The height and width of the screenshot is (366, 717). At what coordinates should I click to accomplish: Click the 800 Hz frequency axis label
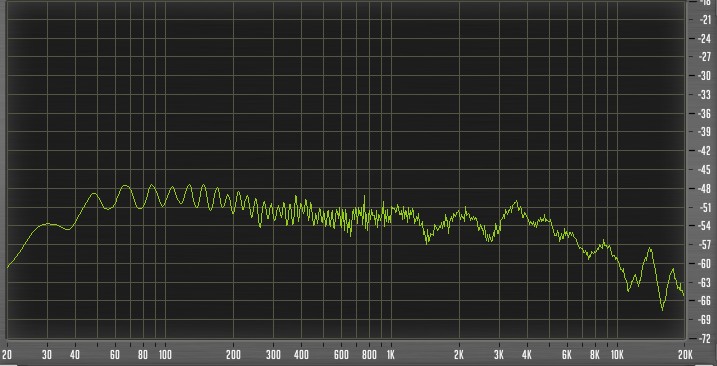tap(369, 355)
